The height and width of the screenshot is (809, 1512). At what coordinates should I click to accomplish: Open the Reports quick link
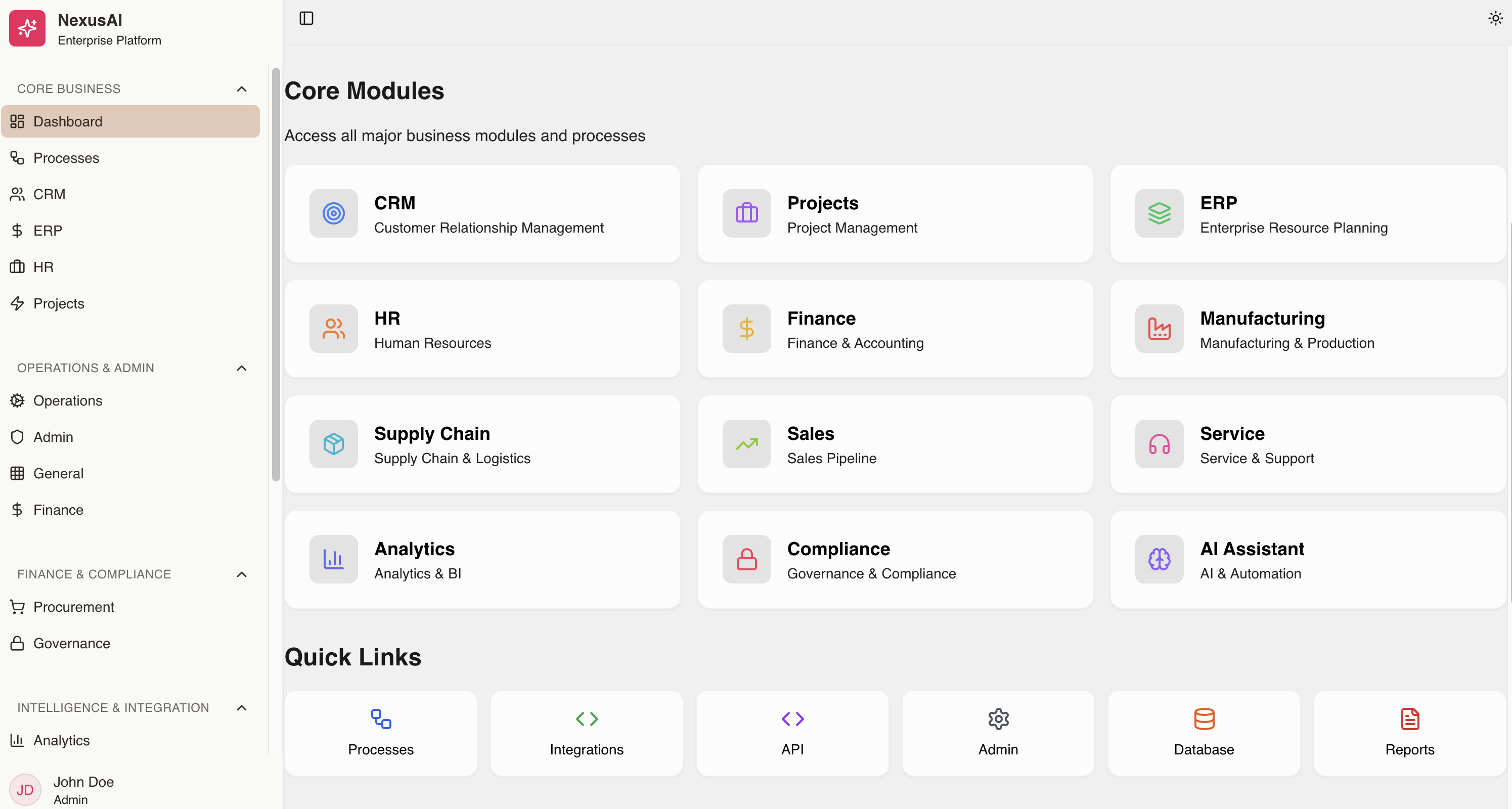tap(1409, 733)
